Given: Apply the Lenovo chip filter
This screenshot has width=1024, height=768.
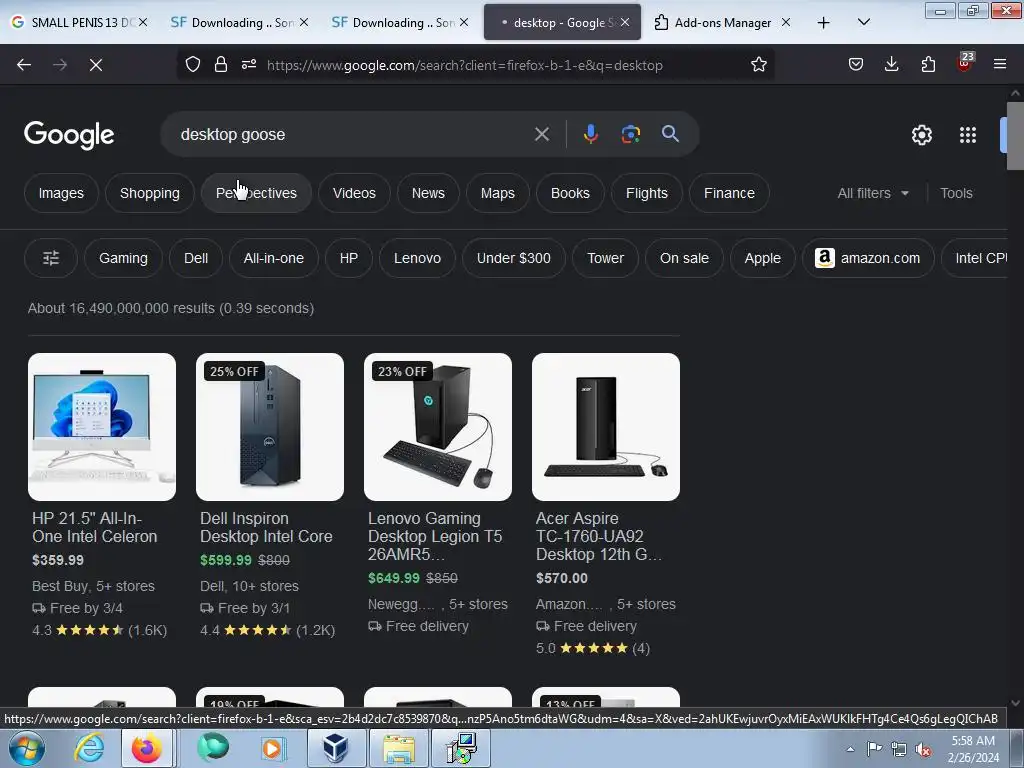Looking at the screenshot, I should [x=417, y=258].
